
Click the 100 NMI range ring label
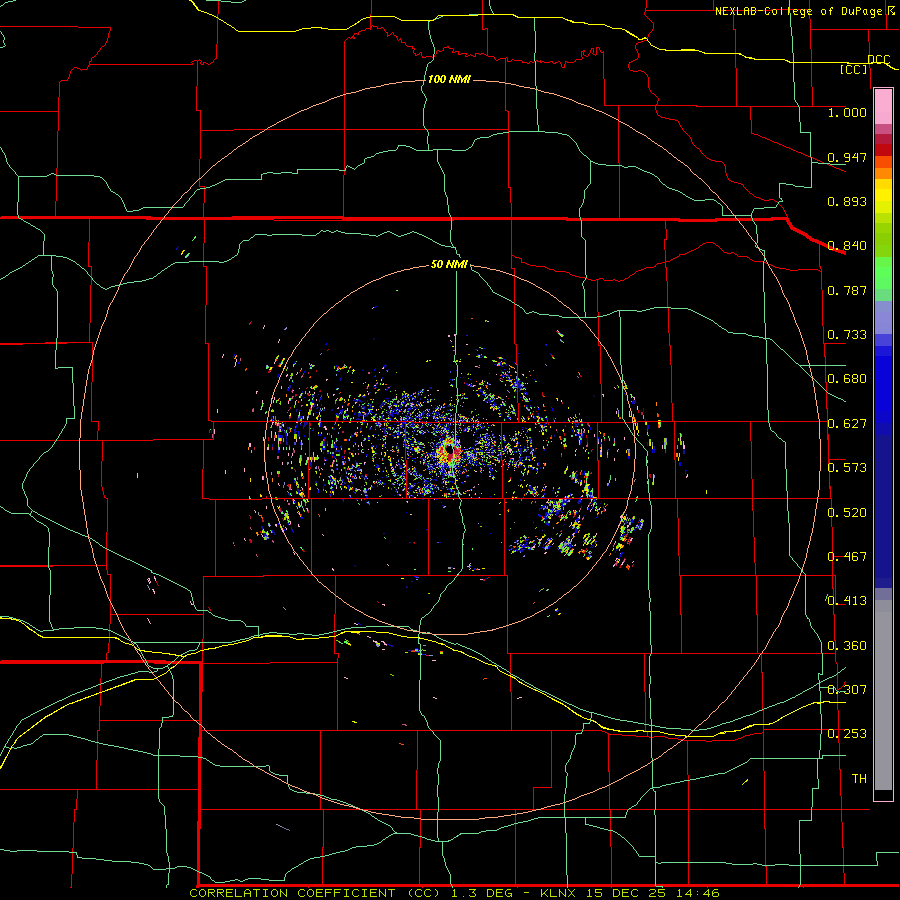coord(449,79)
